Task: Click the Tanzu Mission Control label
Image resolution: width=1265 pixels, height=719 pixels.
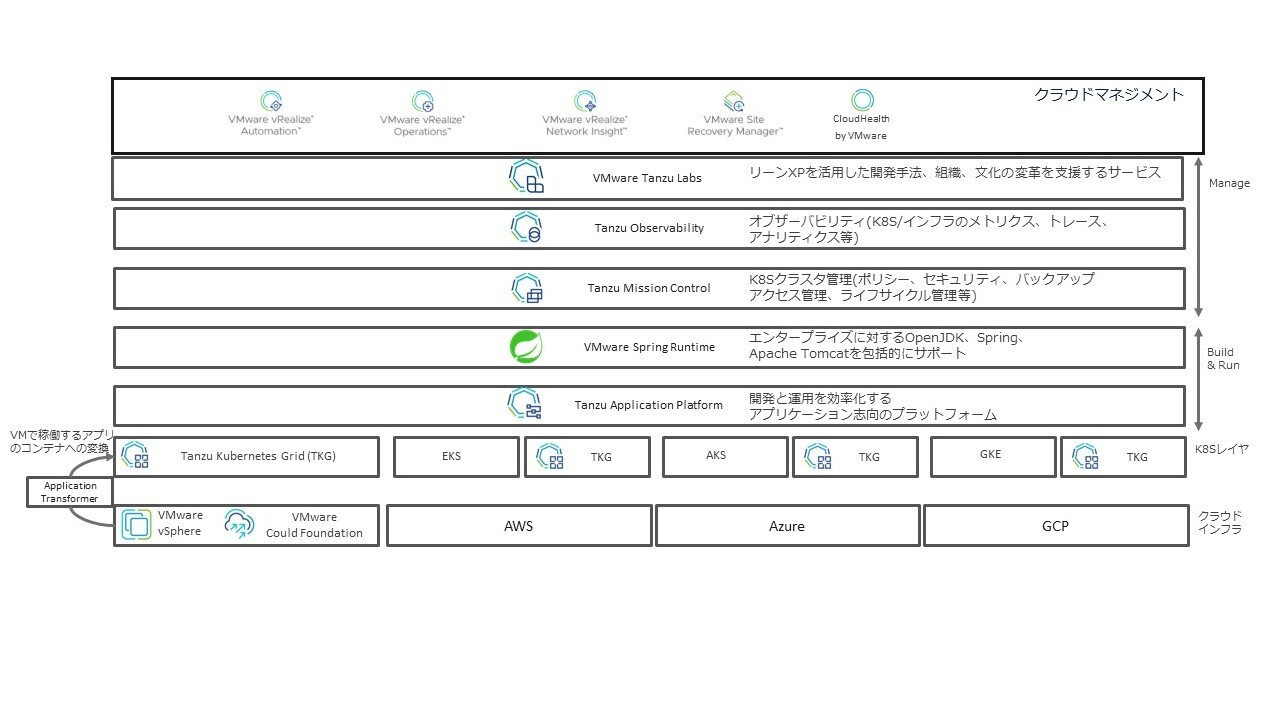Action: tap(649, 288)
